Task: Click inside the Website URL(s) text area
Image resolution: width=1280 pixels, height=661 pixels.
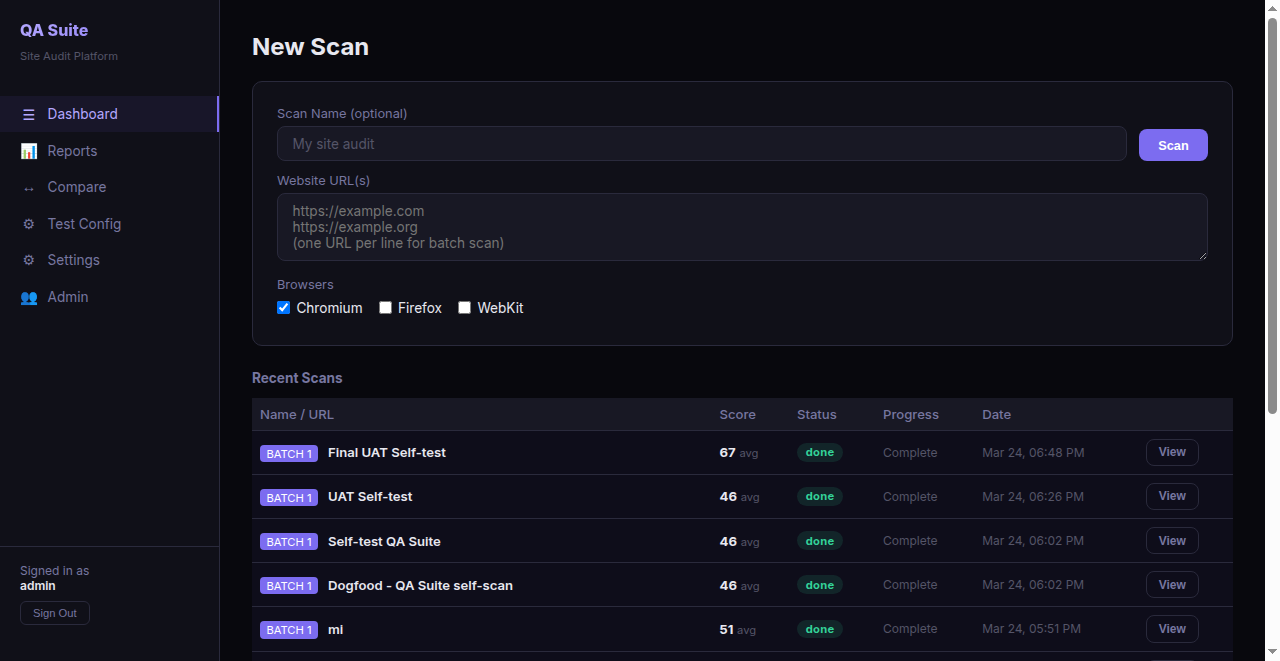Action: pyautogui.click(x=742, y=227)
